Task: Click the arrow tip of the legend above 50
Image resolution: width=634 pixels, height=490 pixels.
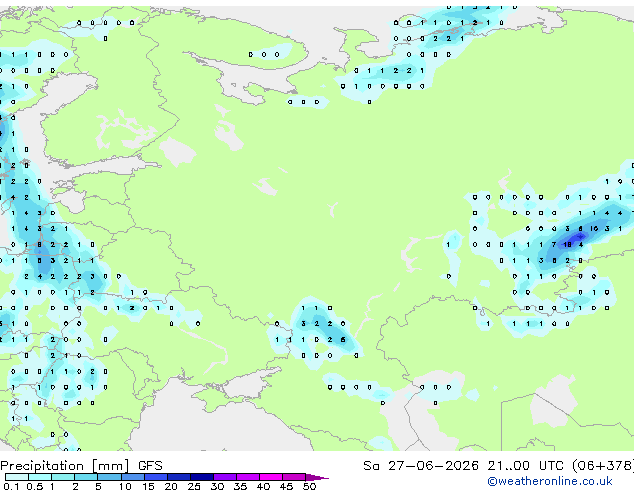Action: pyautogui.click(x=318, y=477)
